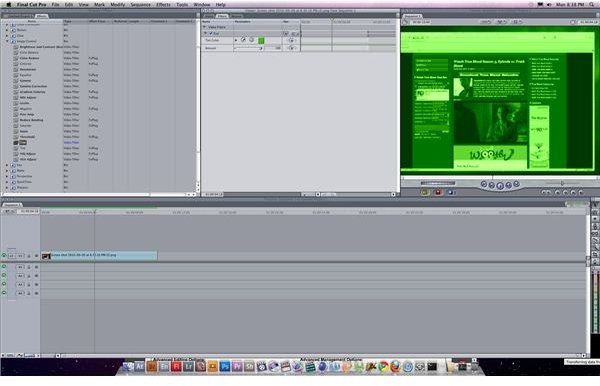This screenshot has width=600, height=386.
Task: Open the Effects menu
Action: [163, 5]
